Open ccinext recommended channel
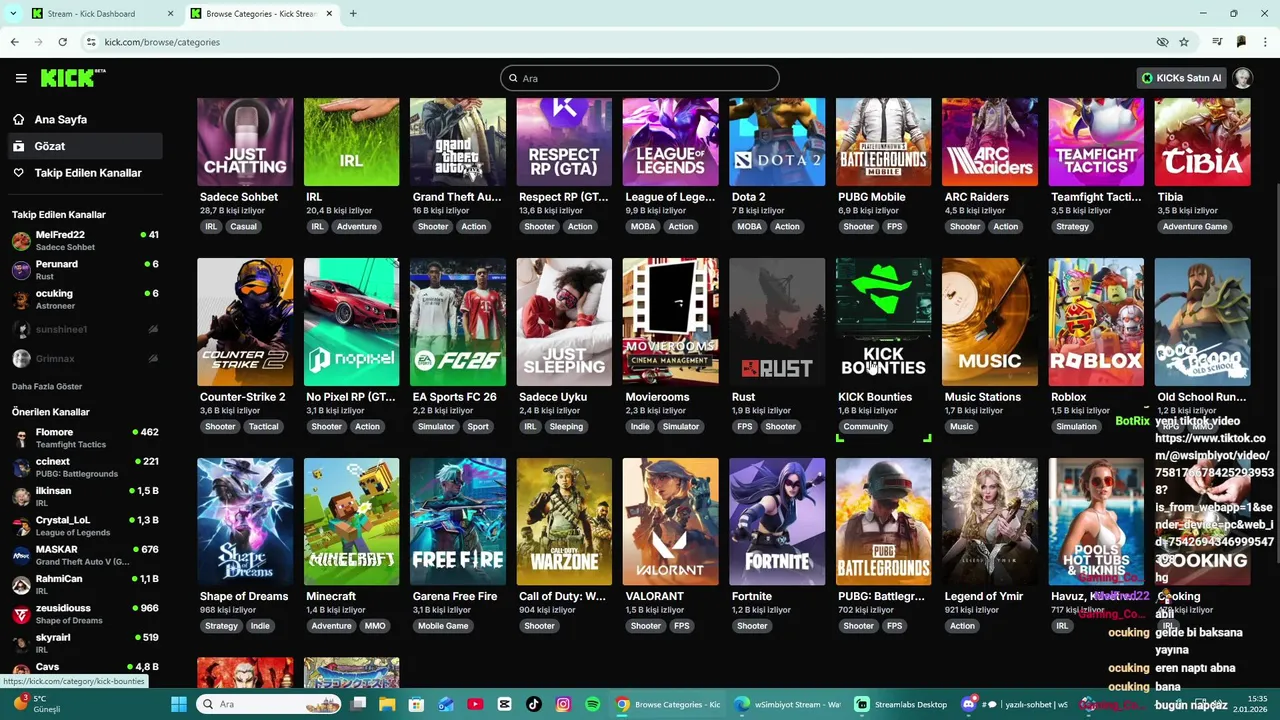The image size is (1280, 720). (85, 467)
